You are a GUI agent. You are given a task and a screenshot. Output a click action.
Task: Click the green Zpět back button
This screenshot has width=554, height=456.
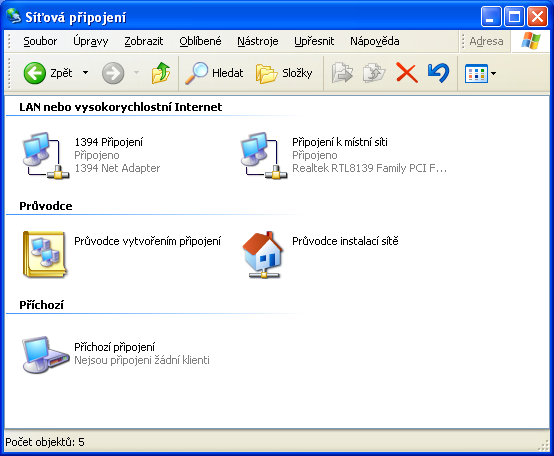click(48, 73)
